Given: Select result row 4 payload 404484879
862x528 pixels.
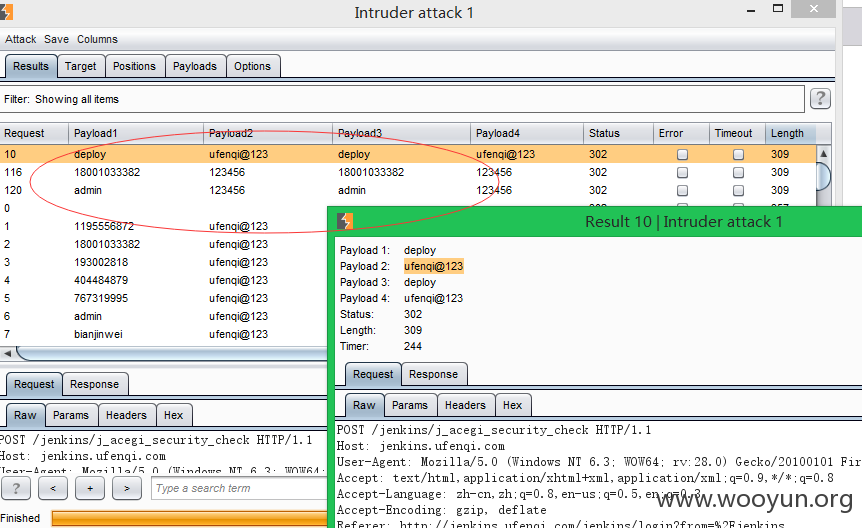Looking at the screenshot, I should pos(164,280).
